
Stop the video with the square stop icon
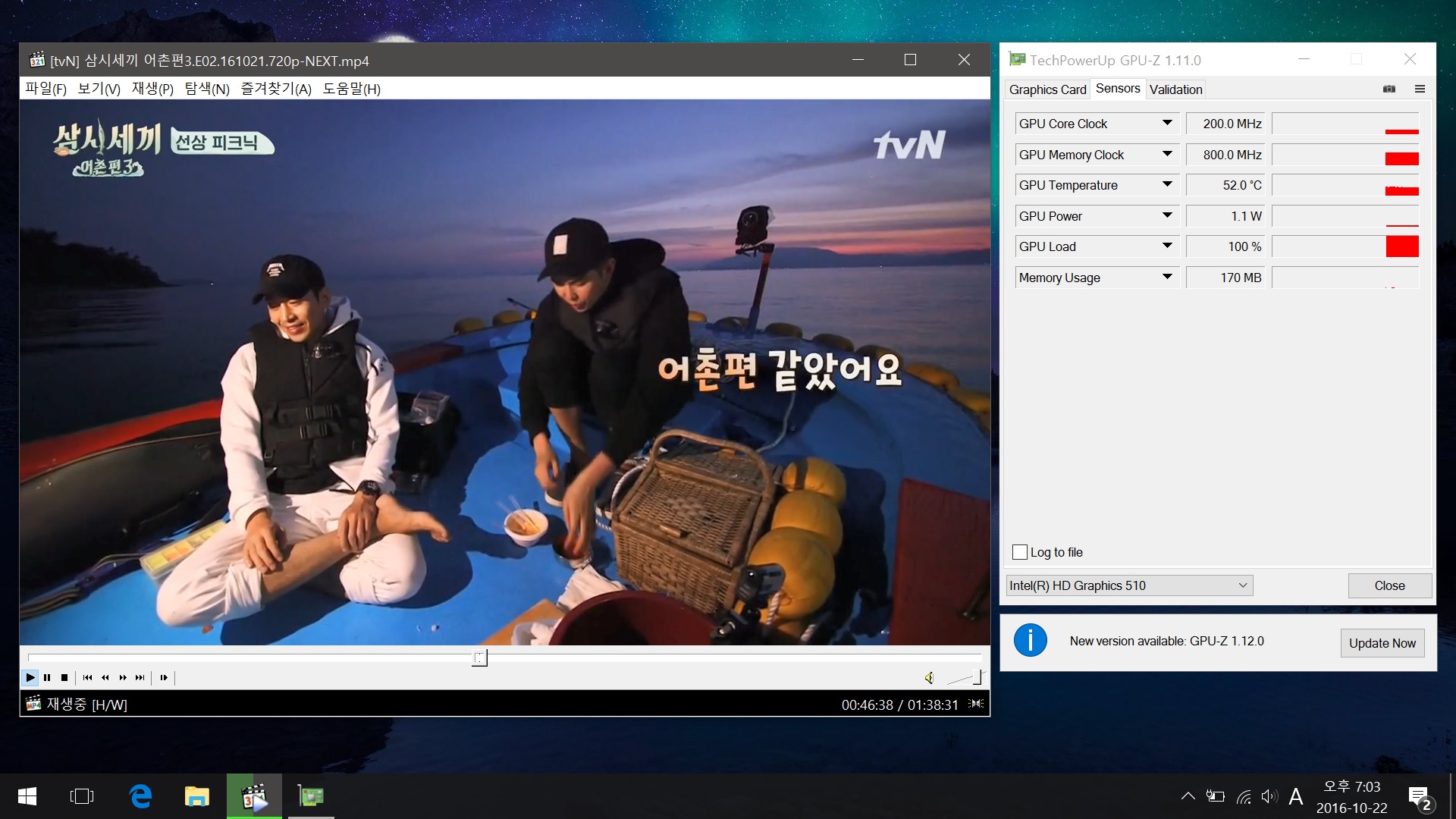click(x=64, y=677)
